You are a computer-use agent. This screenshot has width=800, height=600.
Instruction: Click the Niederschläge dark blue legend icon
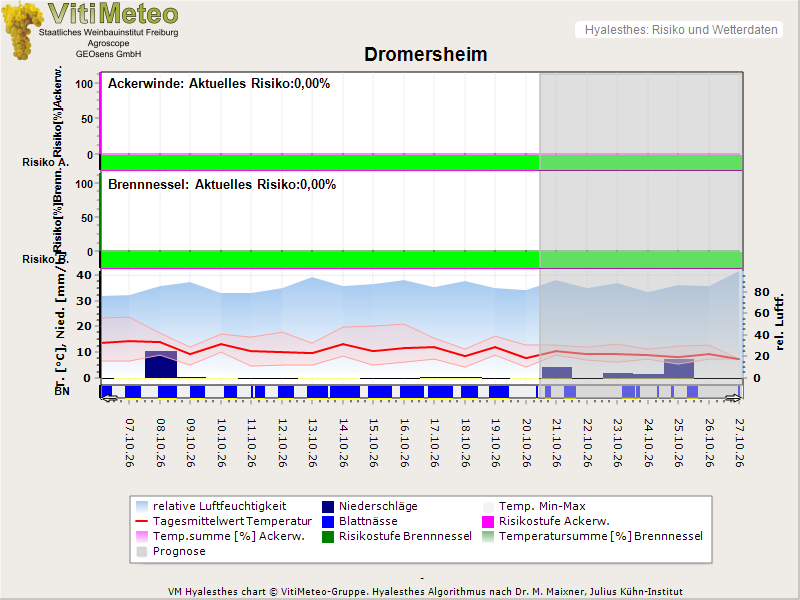328,507
